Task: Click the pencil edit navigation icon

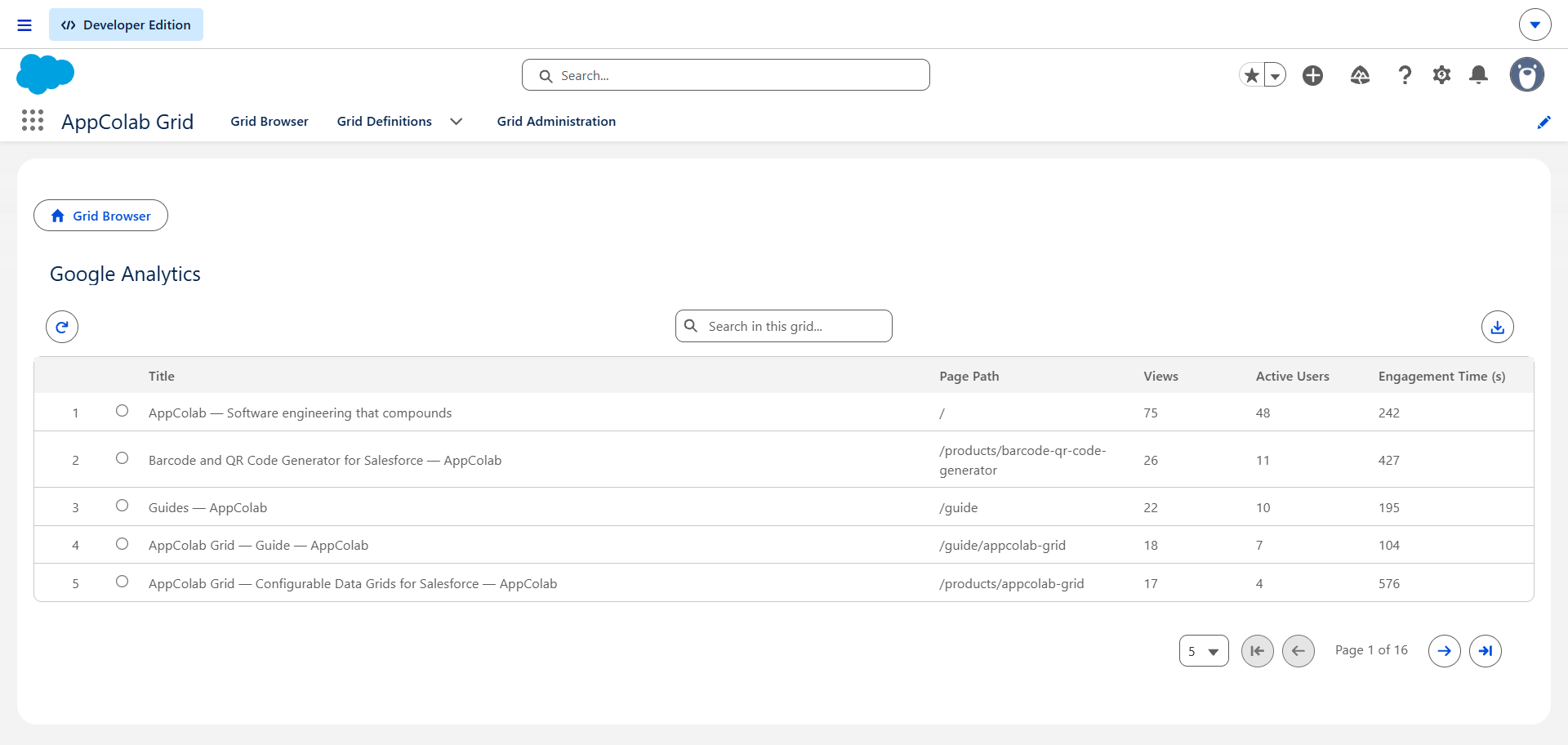Action: (x=1543, y=122)
